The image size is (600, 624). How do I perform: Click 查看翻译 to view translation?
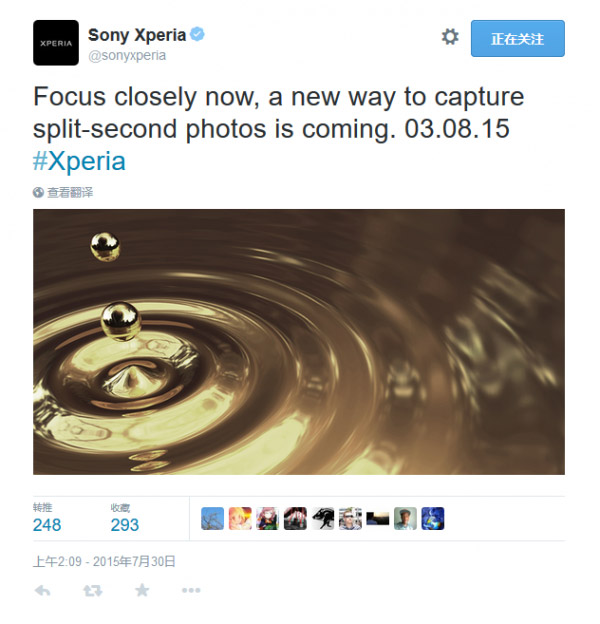69,192
